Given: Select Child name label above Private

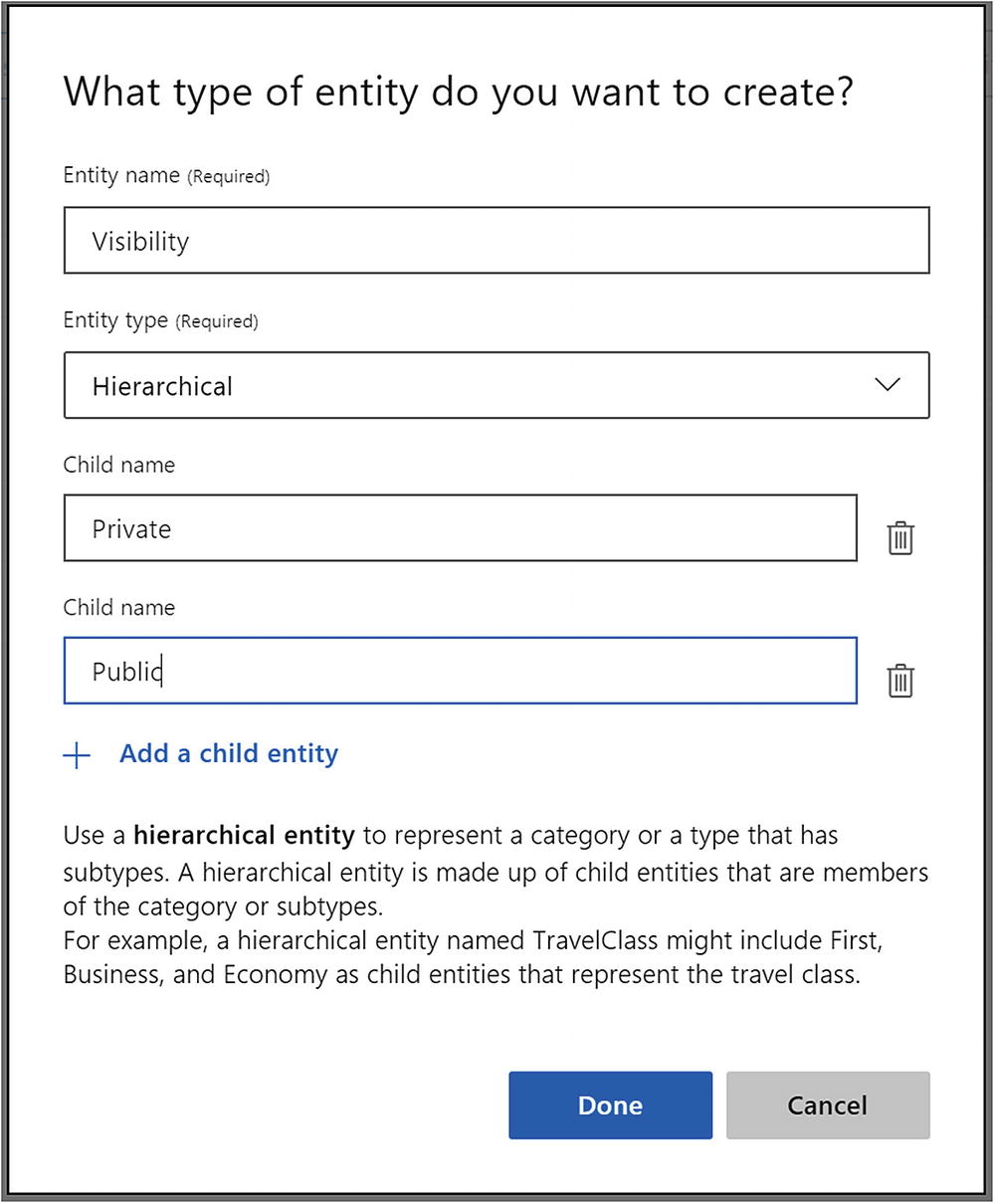Looking at the screenshot, I should point(119,465).
